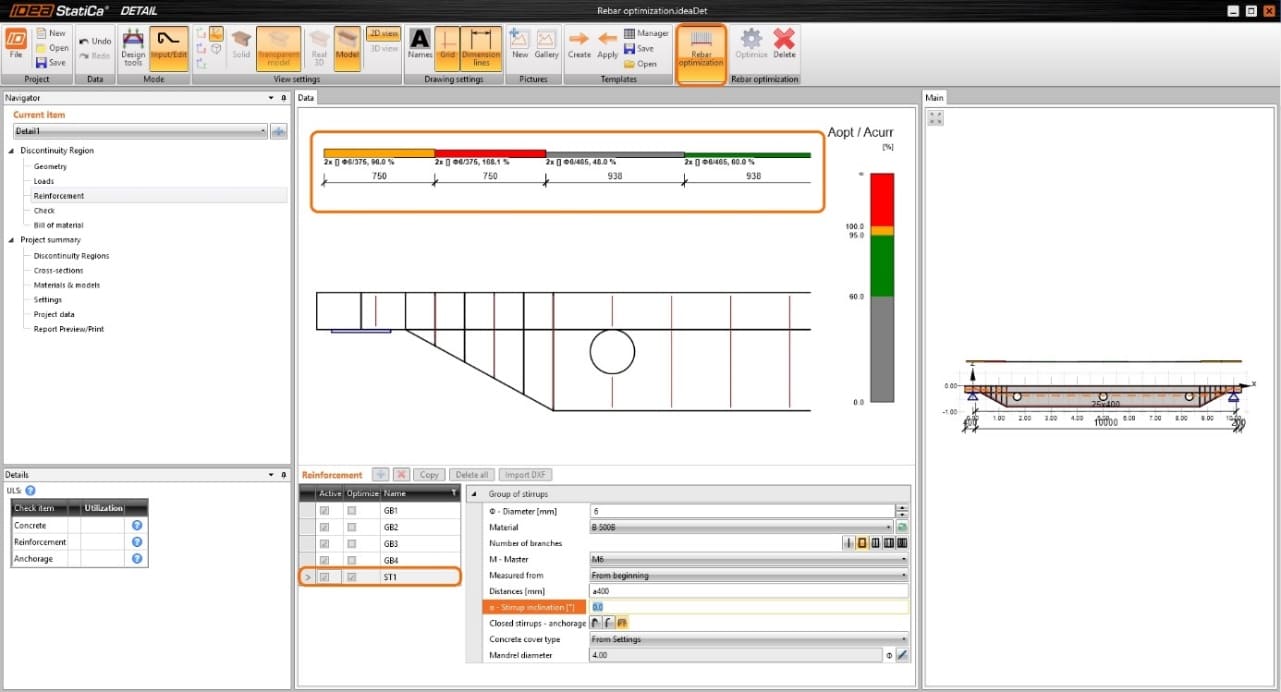Open the Measured from dropdown
1281x692 pixels.
[749, 575]
